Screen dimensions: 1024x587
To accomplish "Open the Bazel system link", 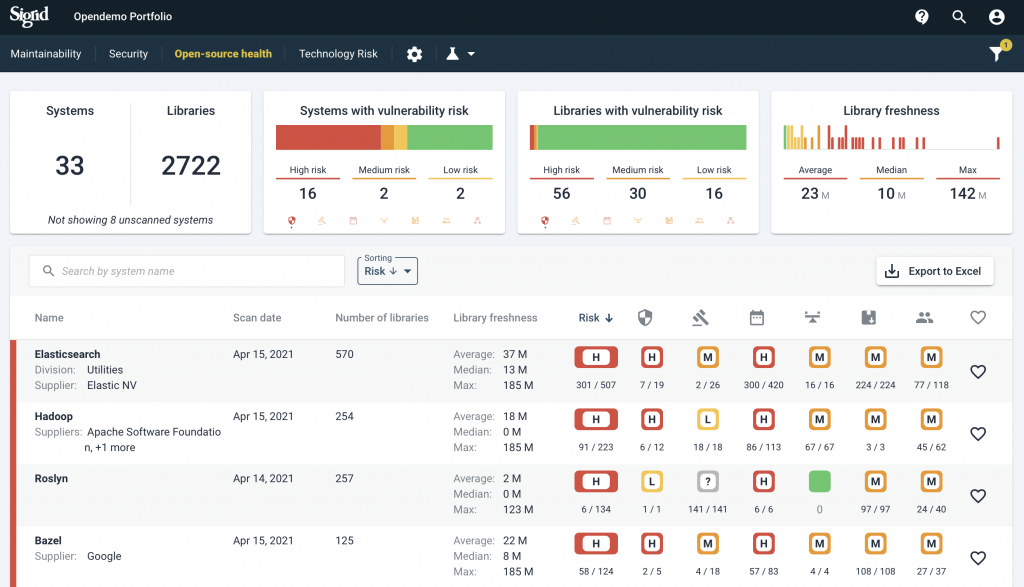I will tap(48, 540).
